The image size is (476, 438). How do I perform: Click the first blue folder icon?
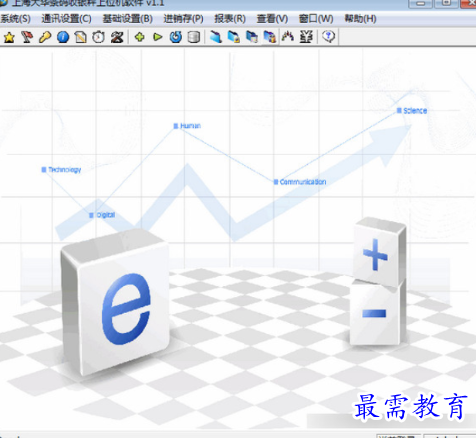click(x=216, y=37)
